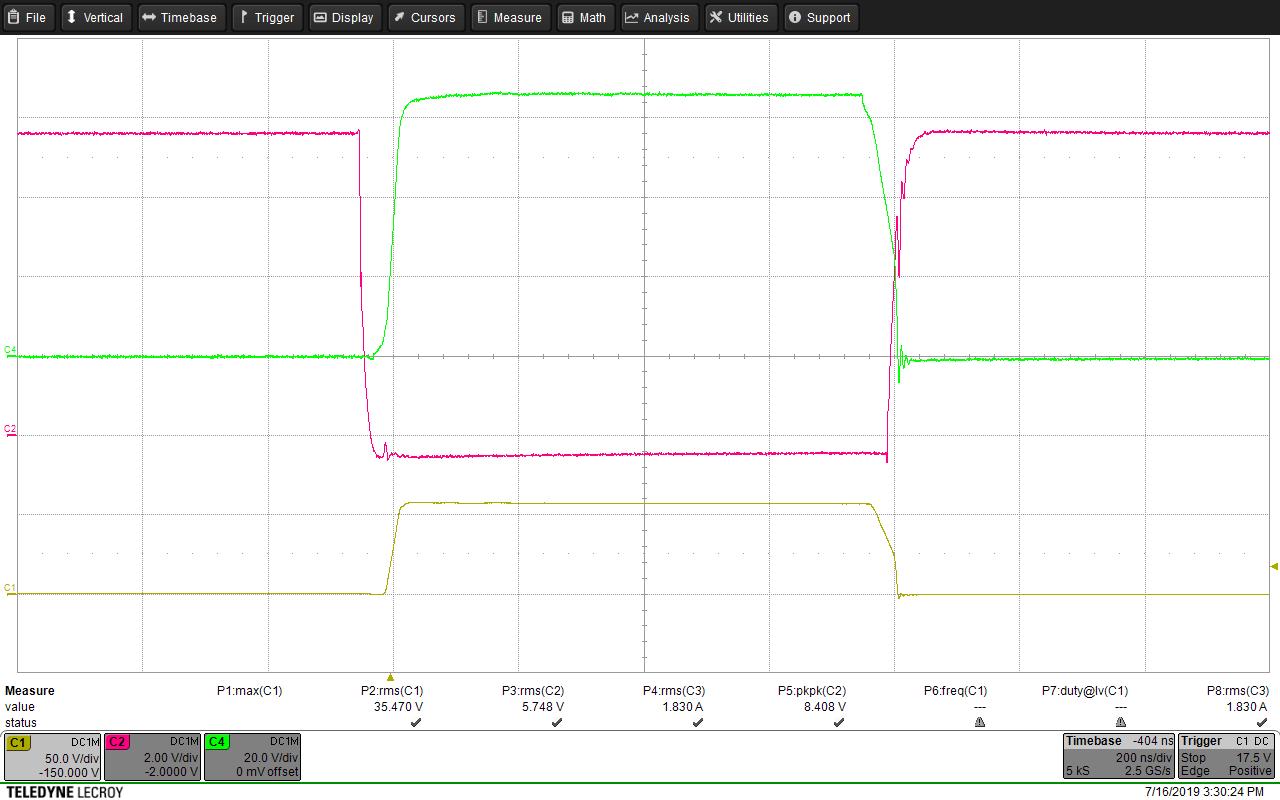Select measurement P5:pkpk(C2)

tap(812, 691)
